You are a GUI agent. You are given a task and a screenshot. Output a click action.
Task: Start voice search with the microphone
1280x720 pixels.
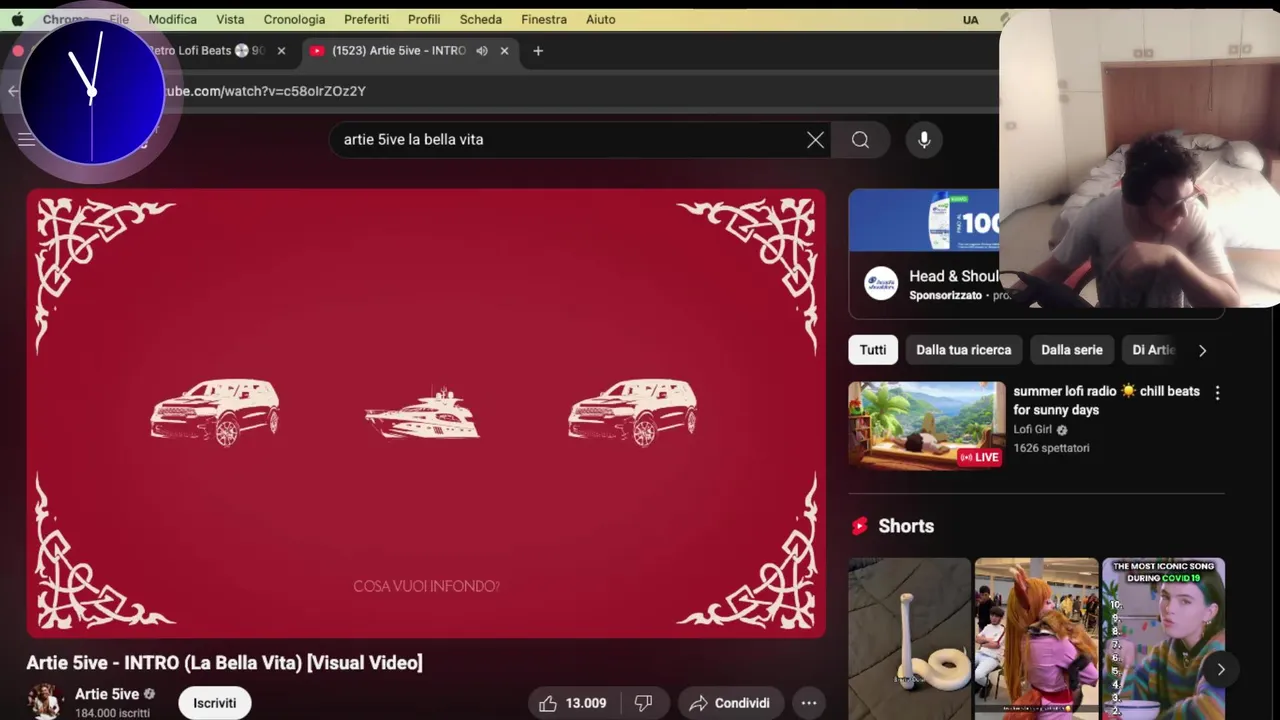924,140
